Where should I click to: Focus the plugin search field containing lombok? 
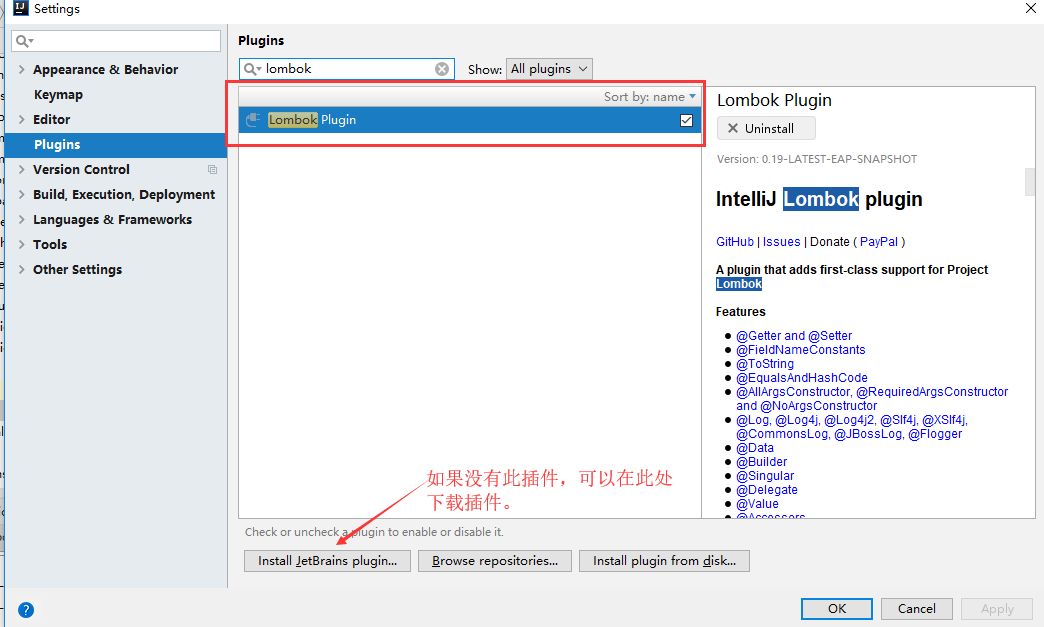(347, 69)
